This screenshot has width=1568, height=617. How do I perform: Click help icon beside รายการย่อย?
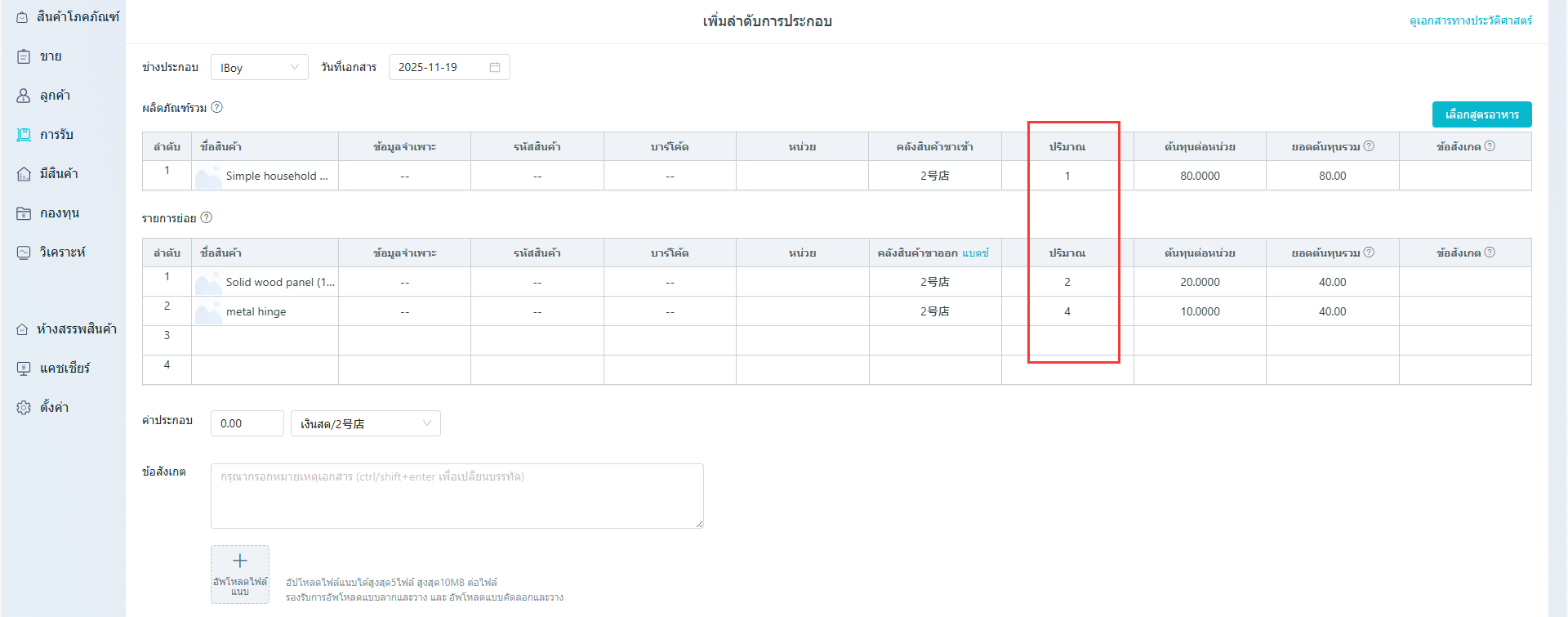pyautogui.click(x=207, y=217)
